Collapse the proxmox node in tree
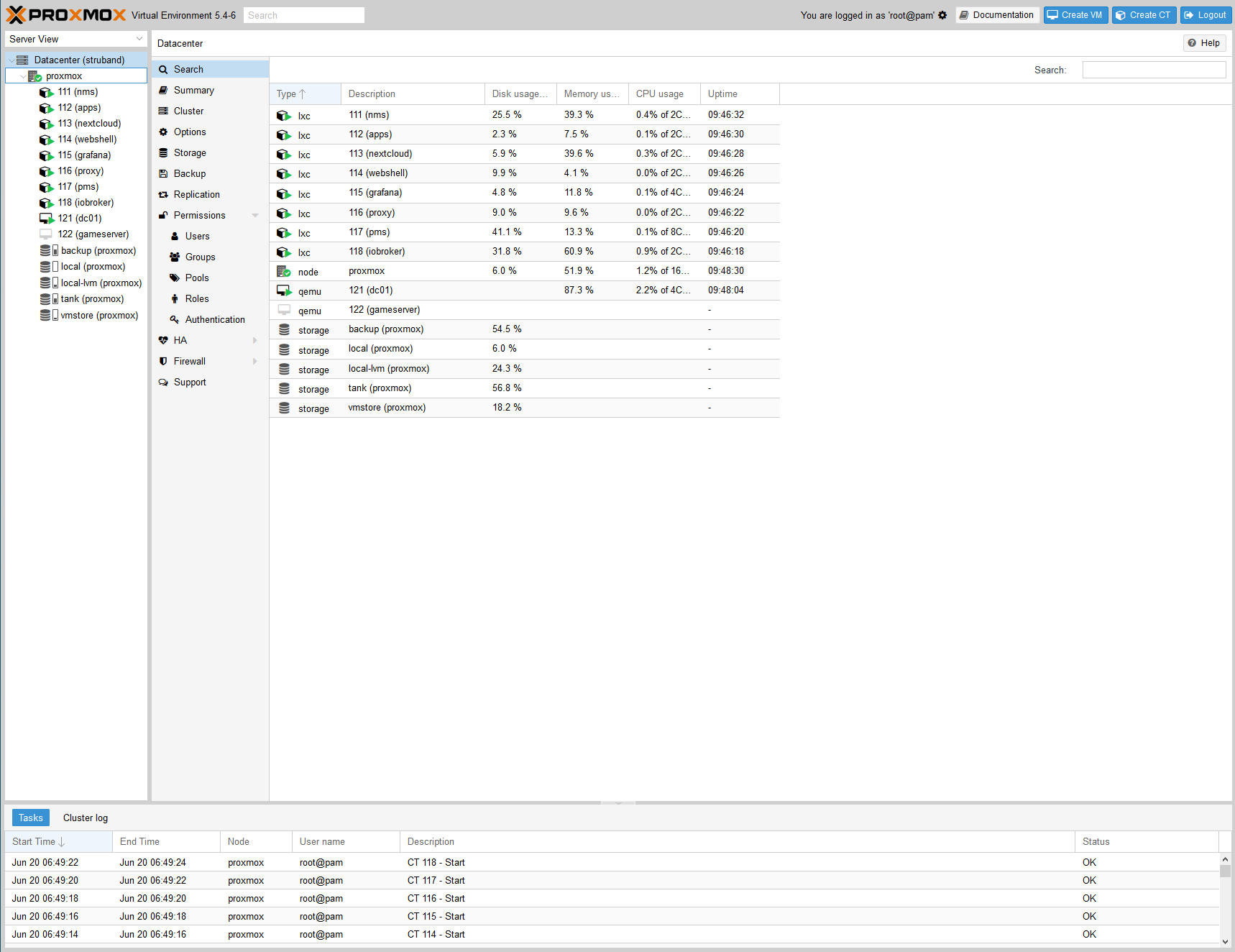1235x952 pixels. (23, 76)
